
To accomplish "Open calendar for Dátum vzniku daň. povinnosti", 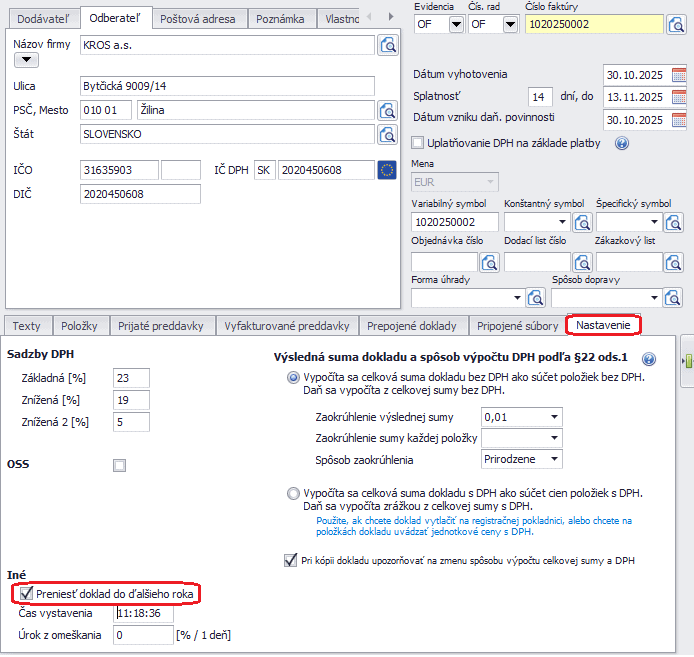I will (x=680, y=119).
